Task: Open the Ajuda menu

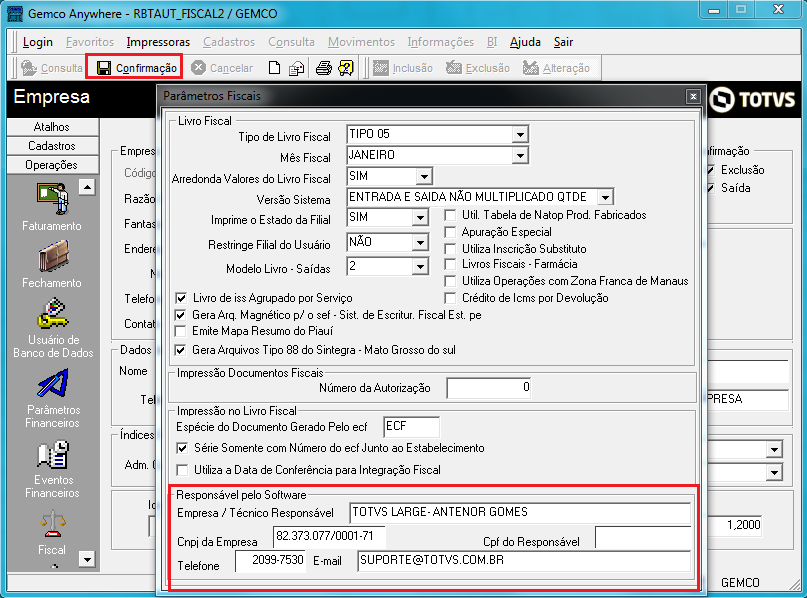Action: tap(525, 42)
